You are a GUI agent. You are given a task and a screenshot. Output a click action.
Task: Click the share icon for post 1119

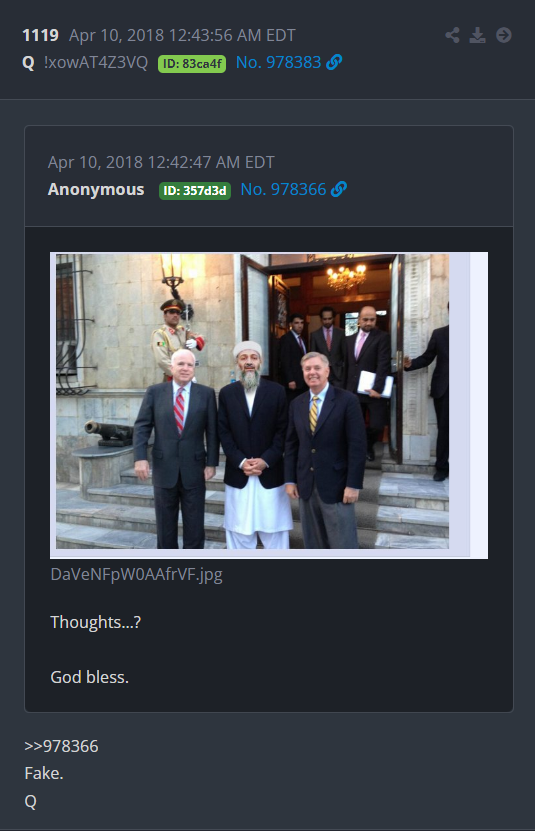(x=452, y=35)
